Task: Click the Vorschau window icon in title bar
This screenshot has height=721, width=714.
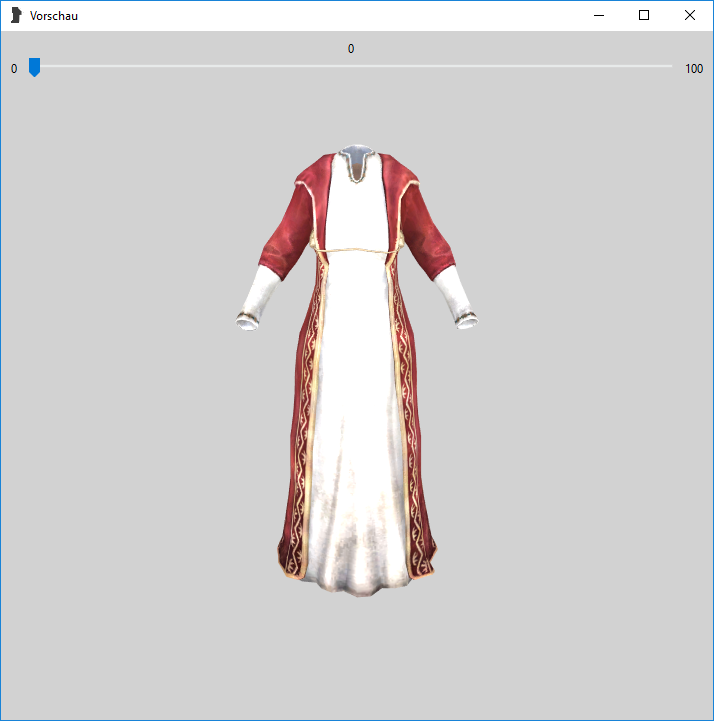Action: pyautogui.click(x=16, y=15)
